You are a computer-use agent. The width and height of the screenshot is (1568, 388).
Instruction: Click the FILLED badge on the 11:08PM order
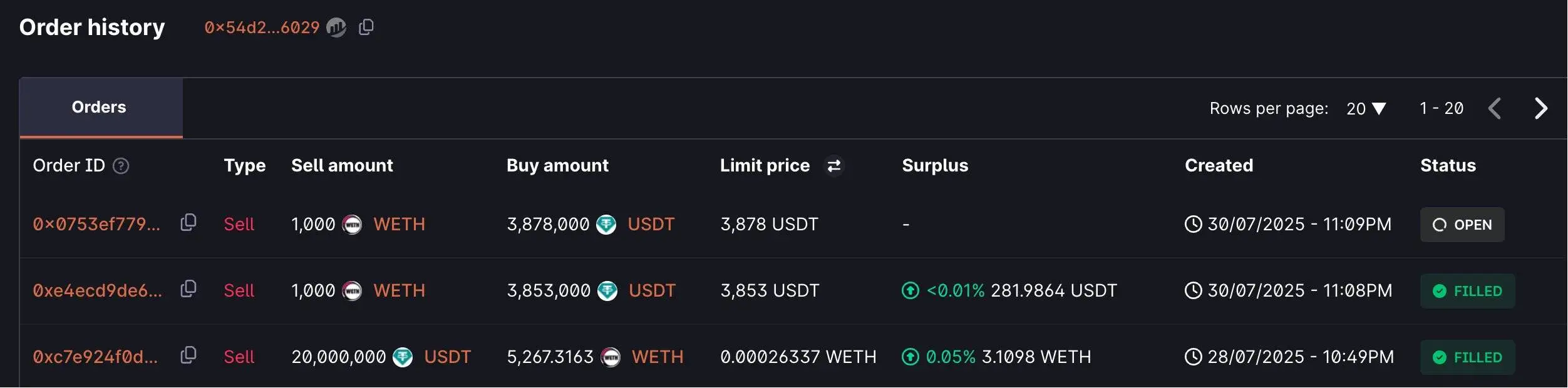[x=1468, y=290]
